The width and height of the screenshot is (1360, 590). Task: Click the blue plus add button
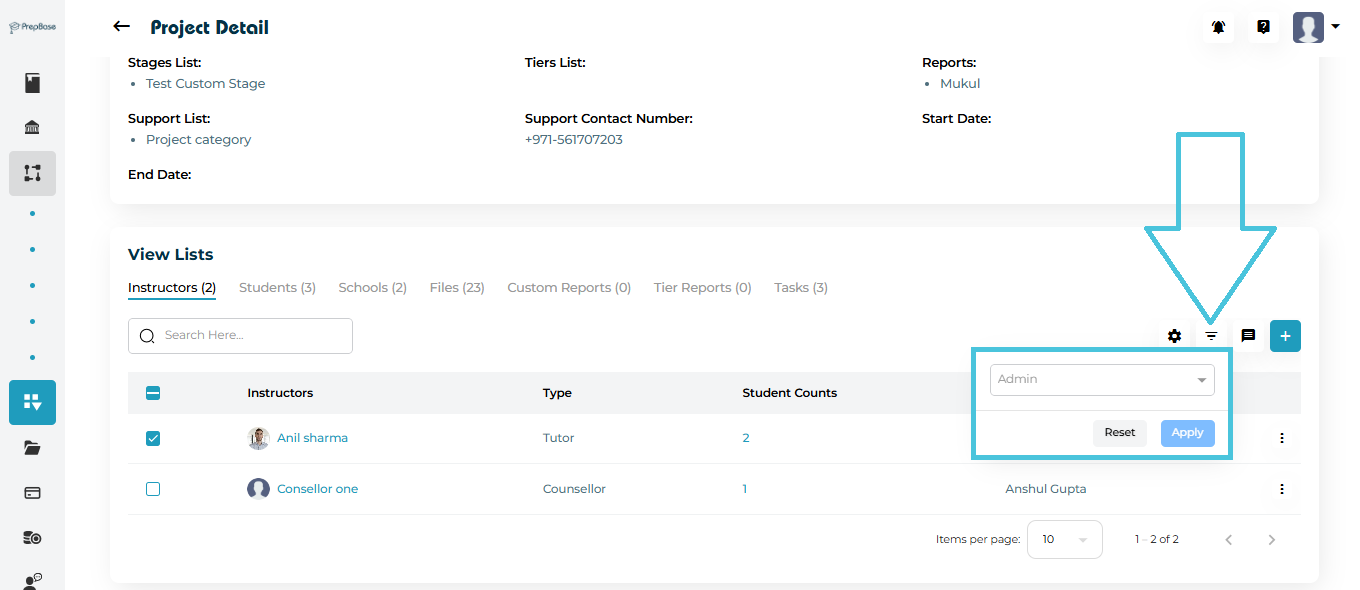[1285, 336]
